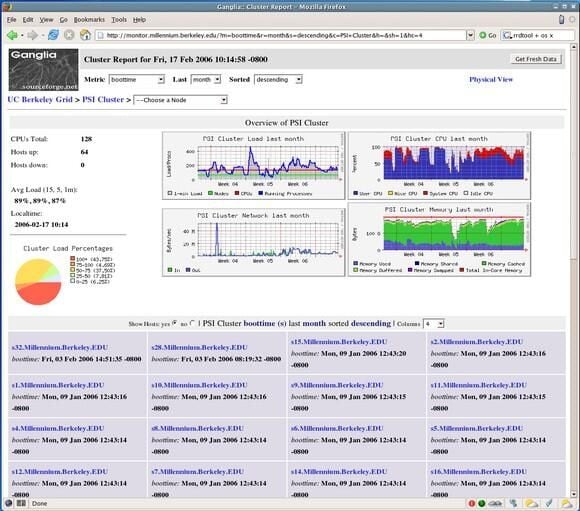The width and height of the screenshot is (580, 511).
Task: Click the Ganglia sourceforge.net logo
Action: [x=44, y=70]
